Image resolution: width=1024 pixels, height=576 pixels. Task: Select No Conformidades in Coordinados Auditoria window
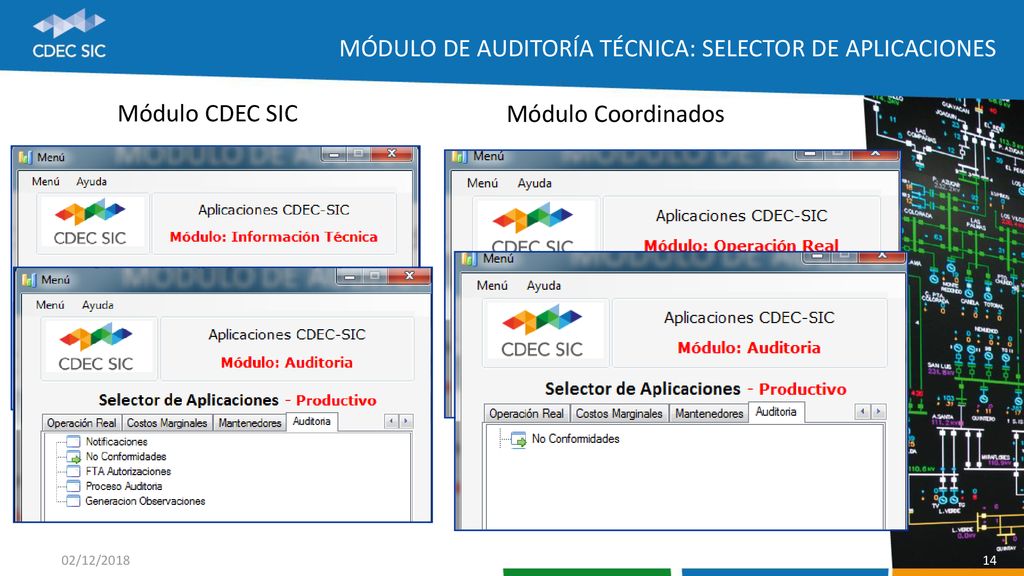[575, 439]
